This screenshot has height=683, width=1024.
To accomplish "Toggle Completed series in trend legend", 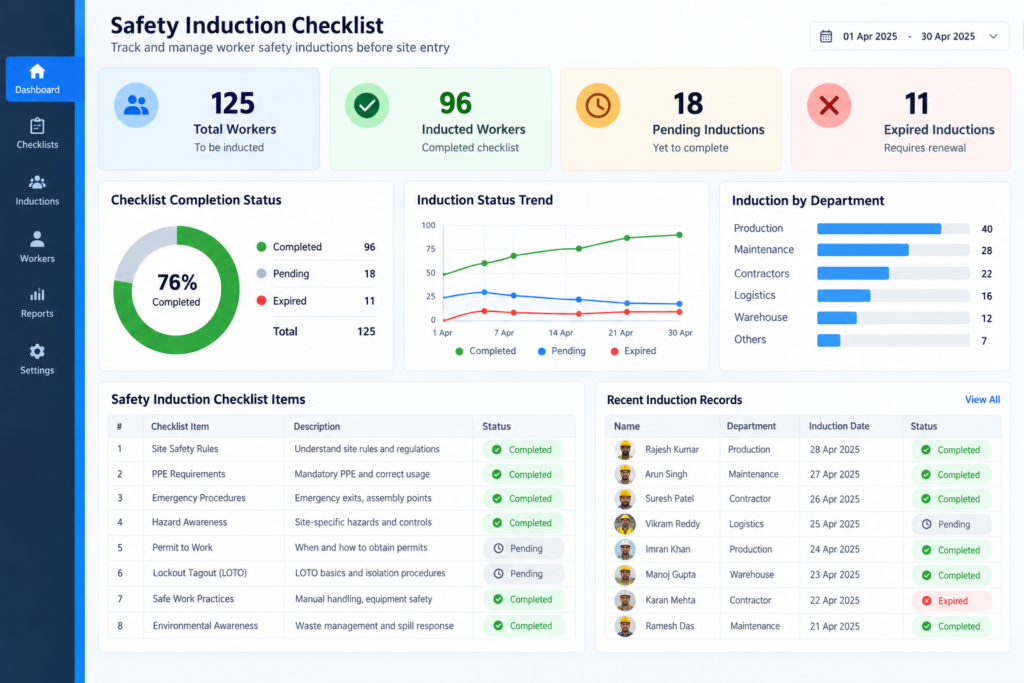I will click(x=485, y=351).
